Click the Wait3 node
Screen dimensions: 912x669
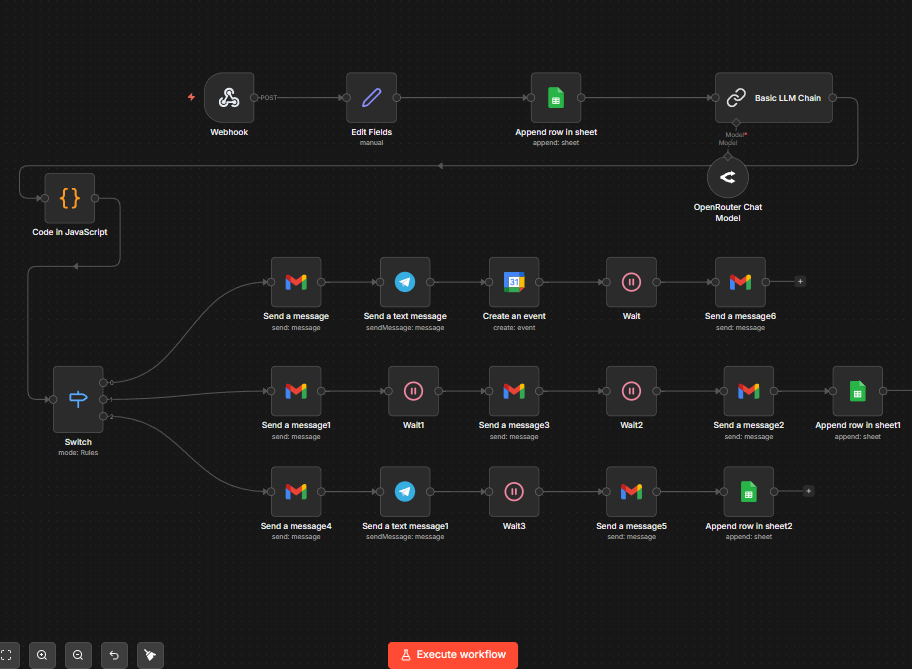coord(514,492)
